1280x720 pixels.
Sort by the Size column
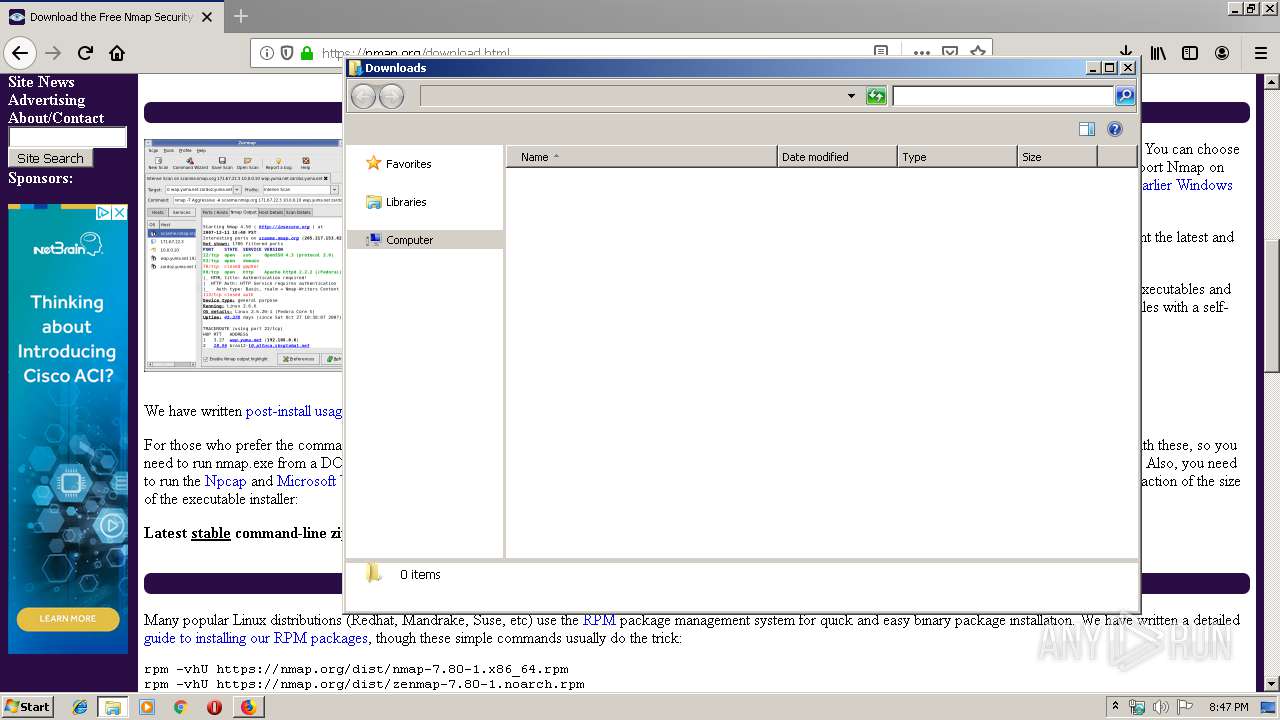tap(1057, 157)
